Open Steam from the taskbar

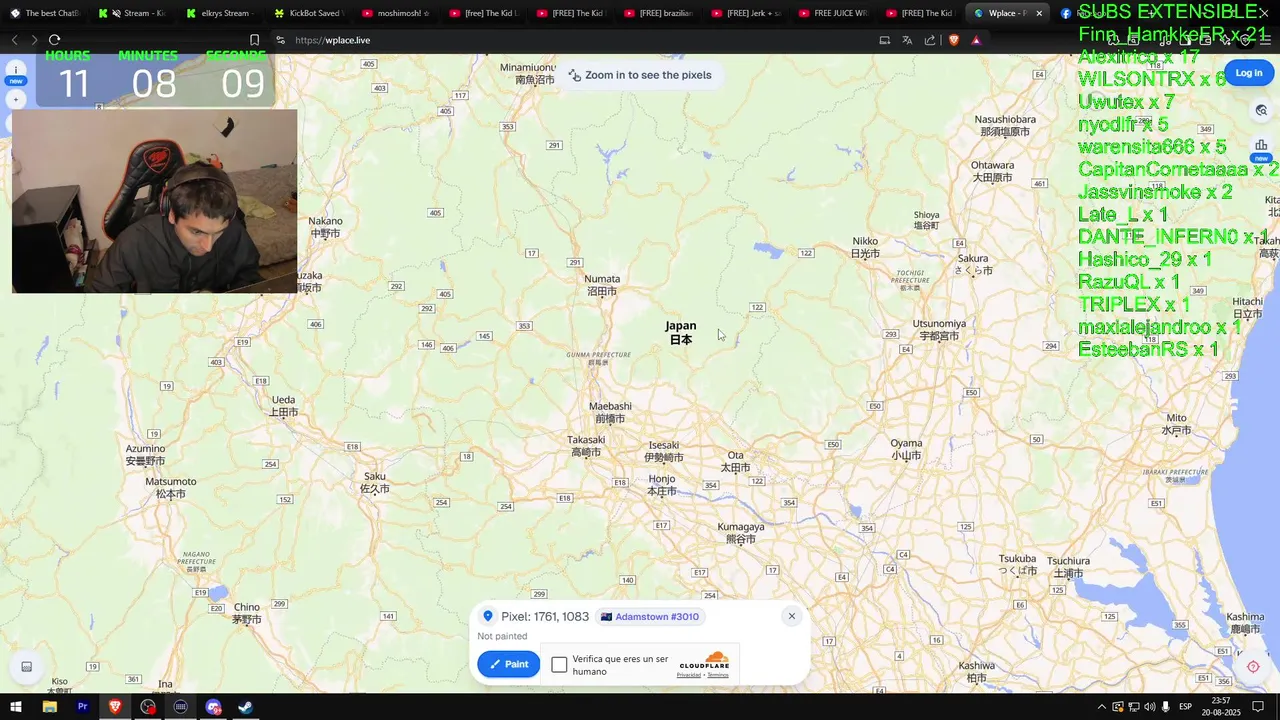[245, 707]
